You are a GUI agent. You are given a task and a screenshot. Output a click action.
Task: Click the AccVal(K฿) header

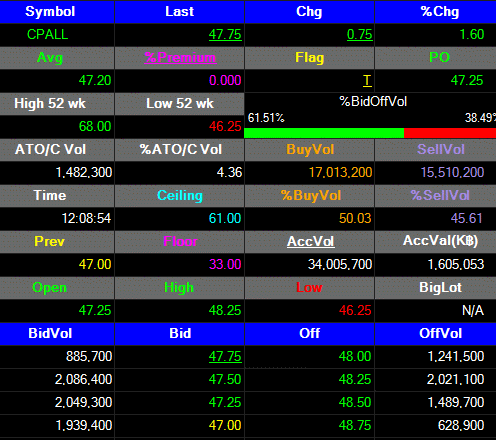tap(440, 241)
